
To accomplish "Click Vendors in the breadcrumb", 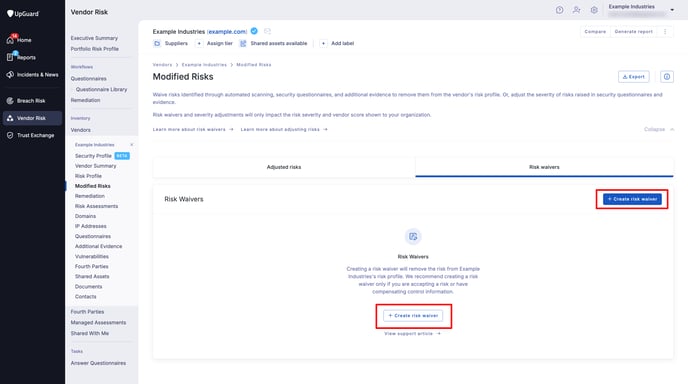I will pos(162,65).
